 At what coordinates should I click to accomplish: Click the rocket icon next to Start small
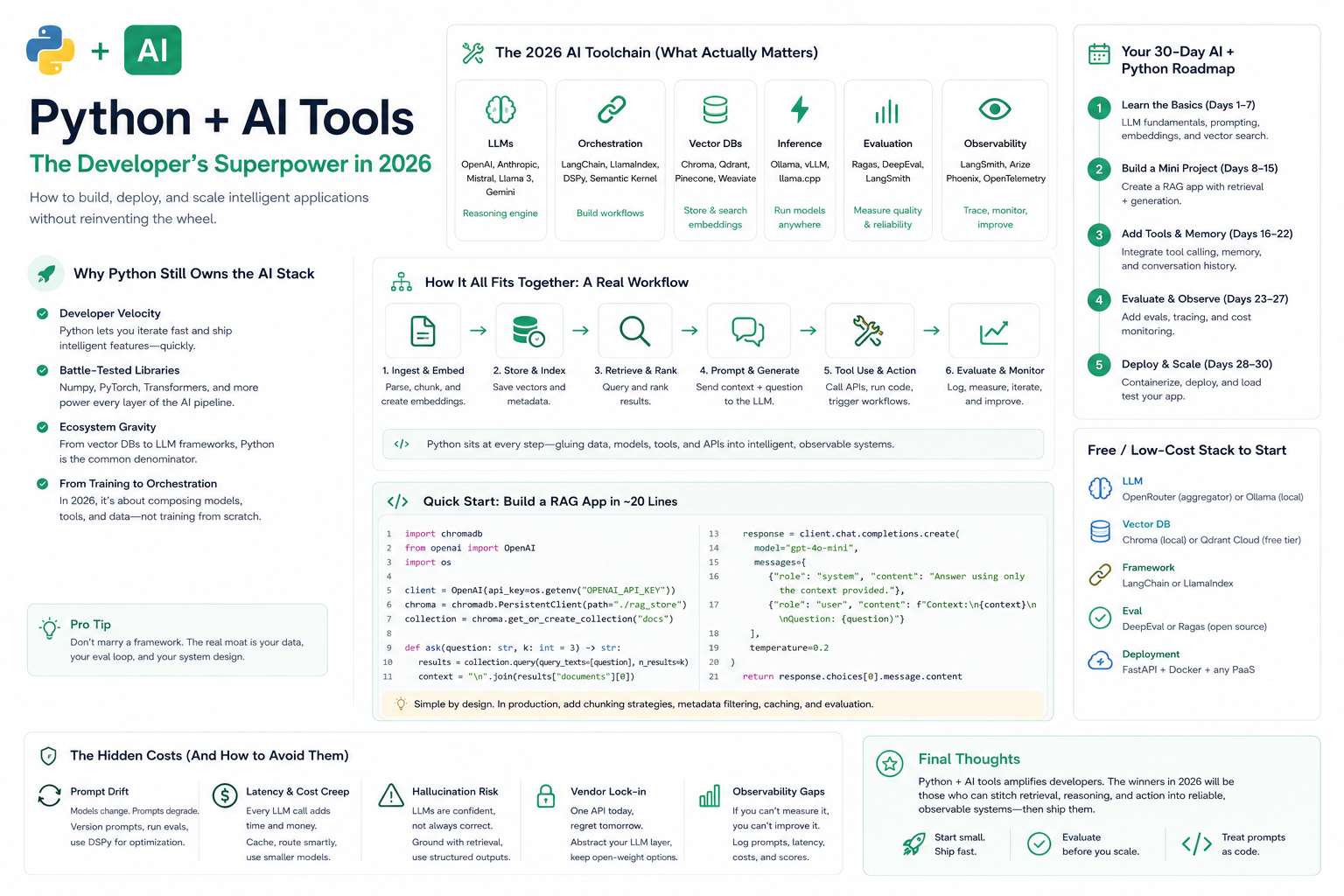click(x=913, y=843)
